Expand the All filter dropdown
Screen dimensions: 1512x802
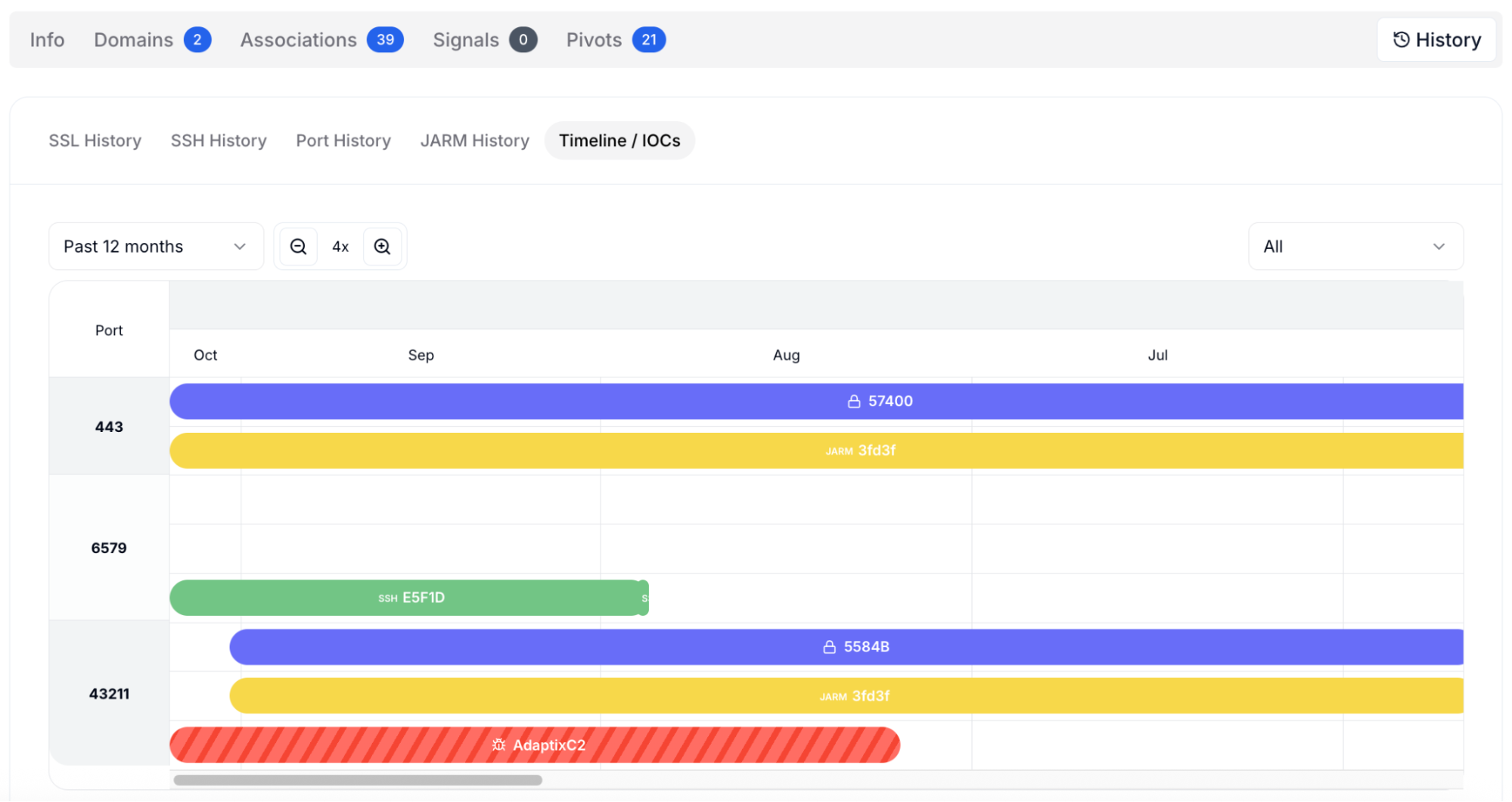[x=1355, y=247]
